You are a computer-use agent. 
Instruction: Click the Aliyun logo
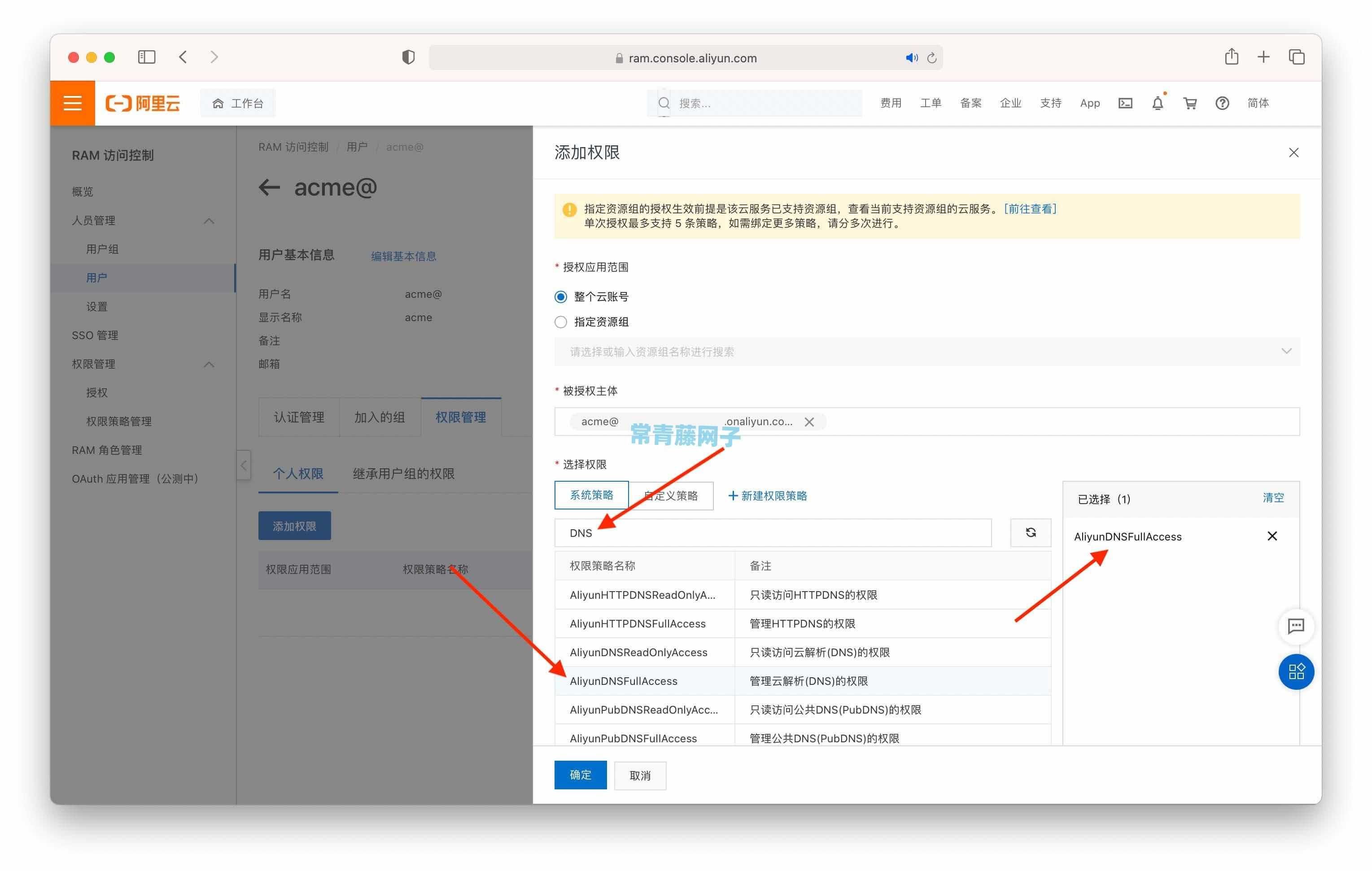point(142,103)
